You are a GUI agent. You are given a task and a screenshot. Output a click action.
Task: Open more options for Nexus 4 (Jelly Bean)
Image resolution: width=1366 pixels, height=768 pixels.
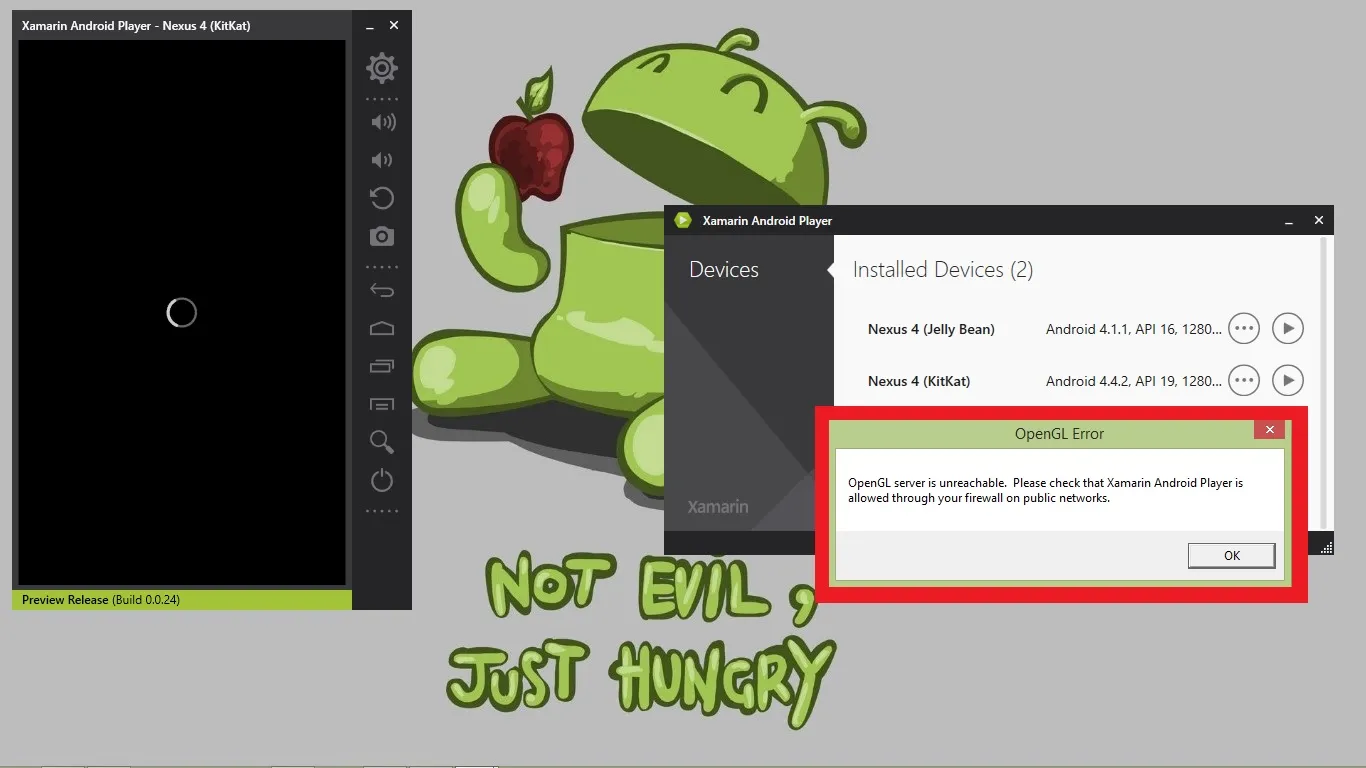click(x=1243, y=328)
